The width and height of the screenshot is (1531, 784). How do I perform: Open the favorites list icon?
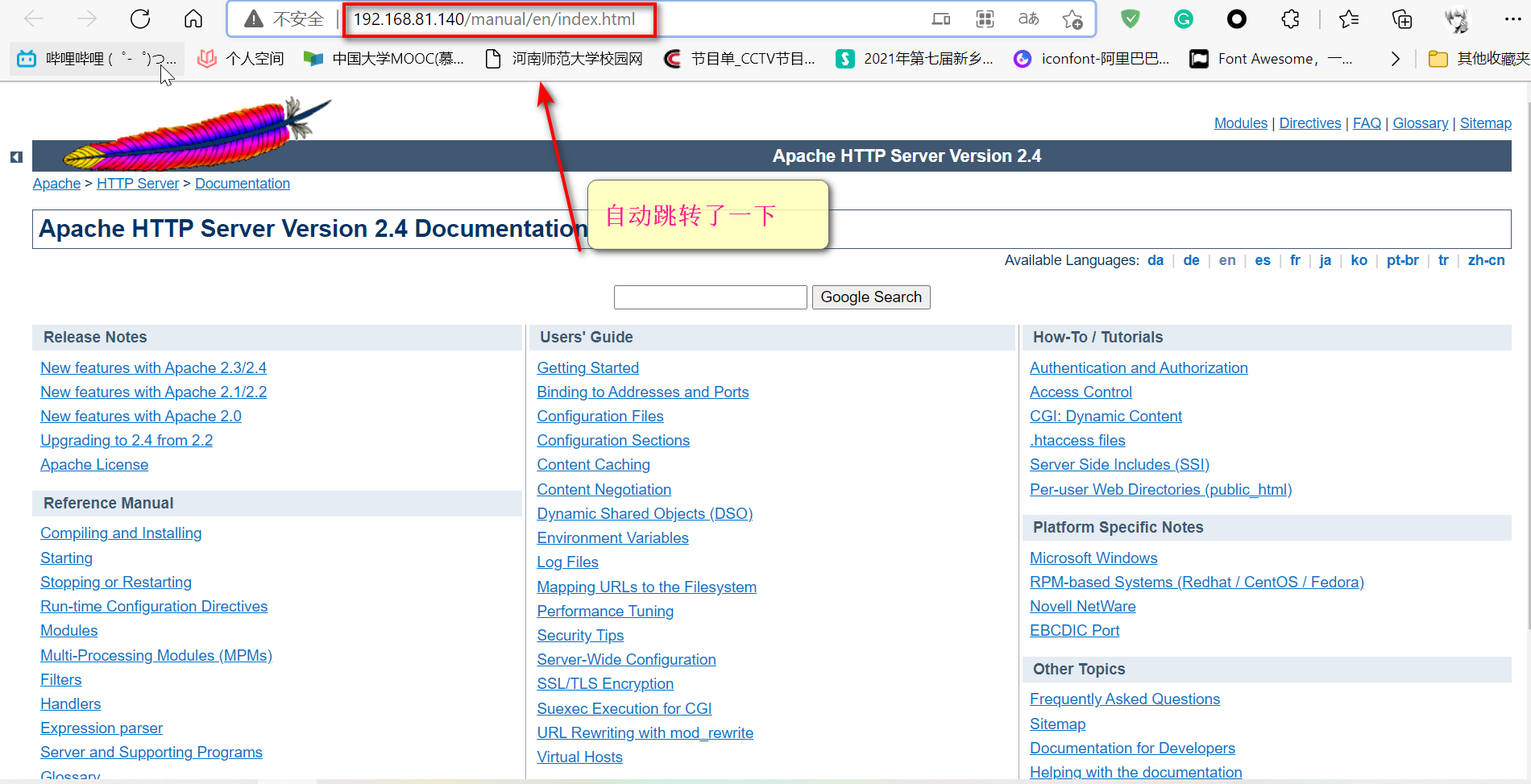(x=1349, y=19)
